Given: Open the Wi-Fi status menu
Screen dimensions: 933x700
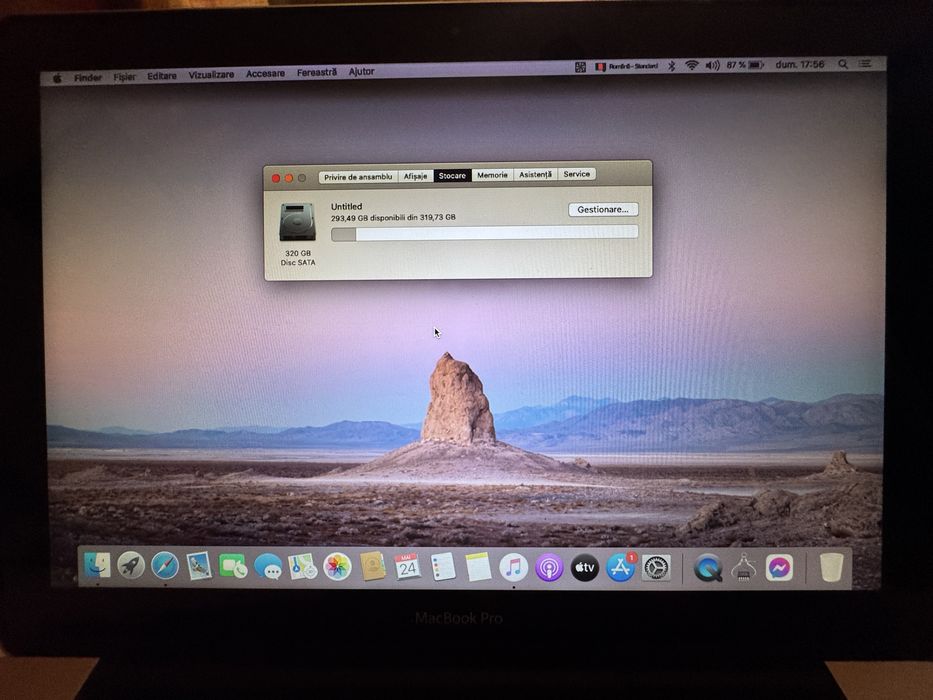Looking at the screenshot, I should [691, 65].
